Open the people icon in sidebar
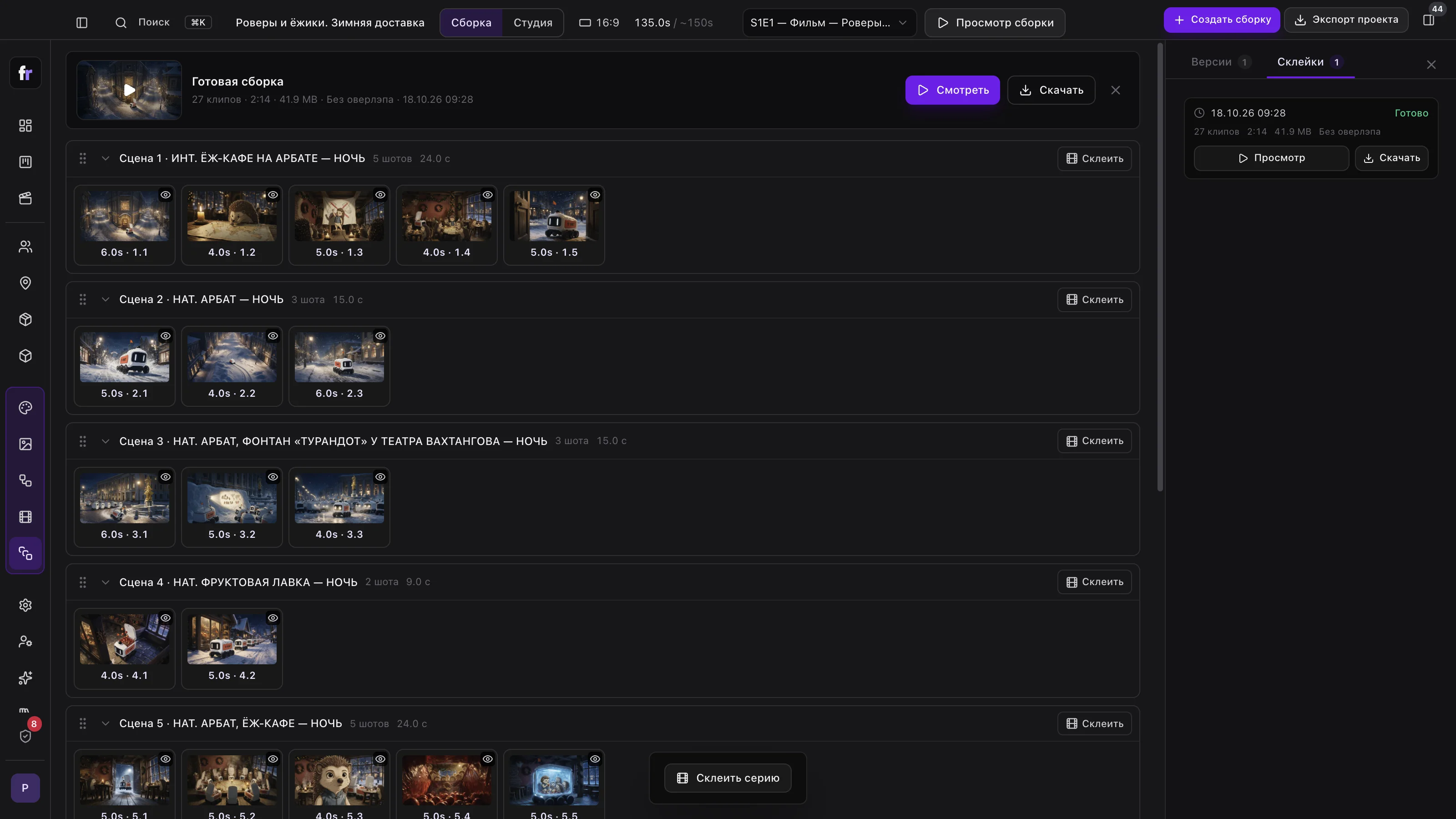The width and height of the screenshot is (1456, 819). coord(25,247)
